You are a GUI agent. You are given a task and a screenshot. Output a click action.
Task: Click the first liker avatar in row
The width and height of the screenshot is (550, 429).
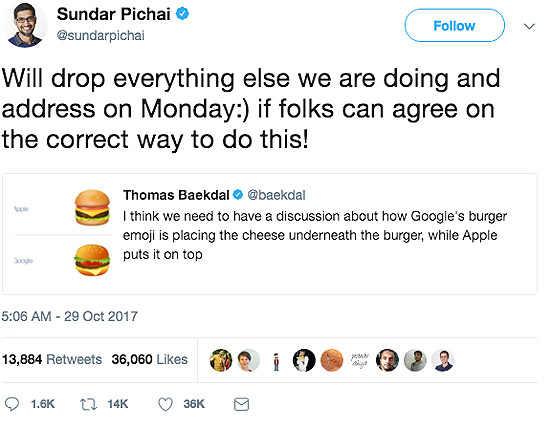[x=221, y=360]
